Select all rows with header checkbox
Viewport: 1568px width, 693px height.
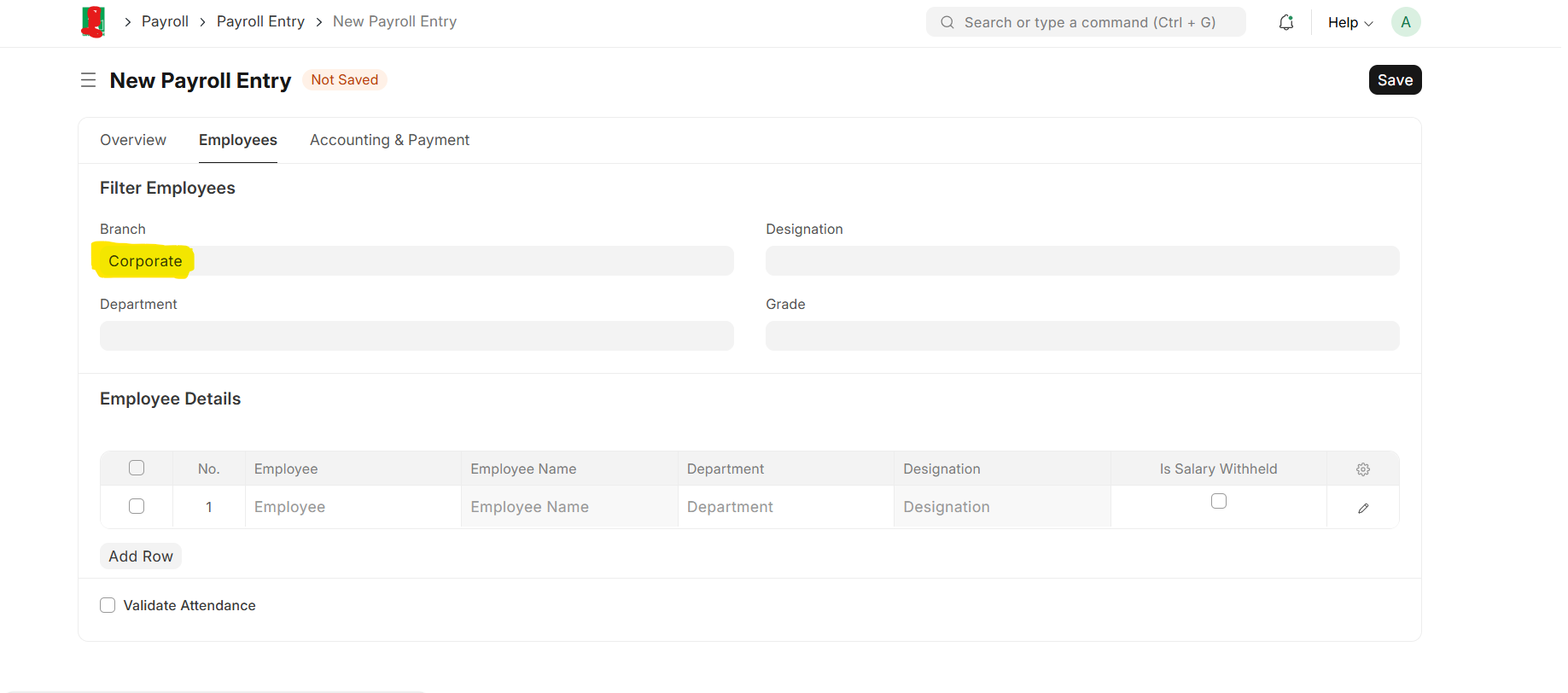coord(137,468)
